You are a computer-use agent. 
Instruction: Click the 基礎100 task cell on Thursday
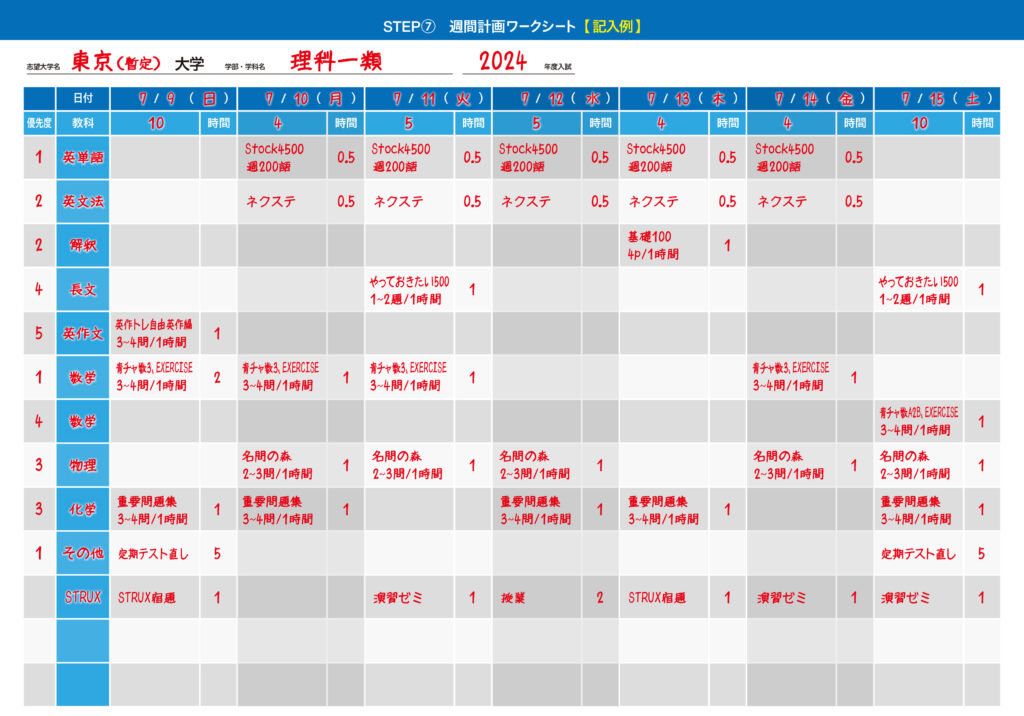coord(663,245)
